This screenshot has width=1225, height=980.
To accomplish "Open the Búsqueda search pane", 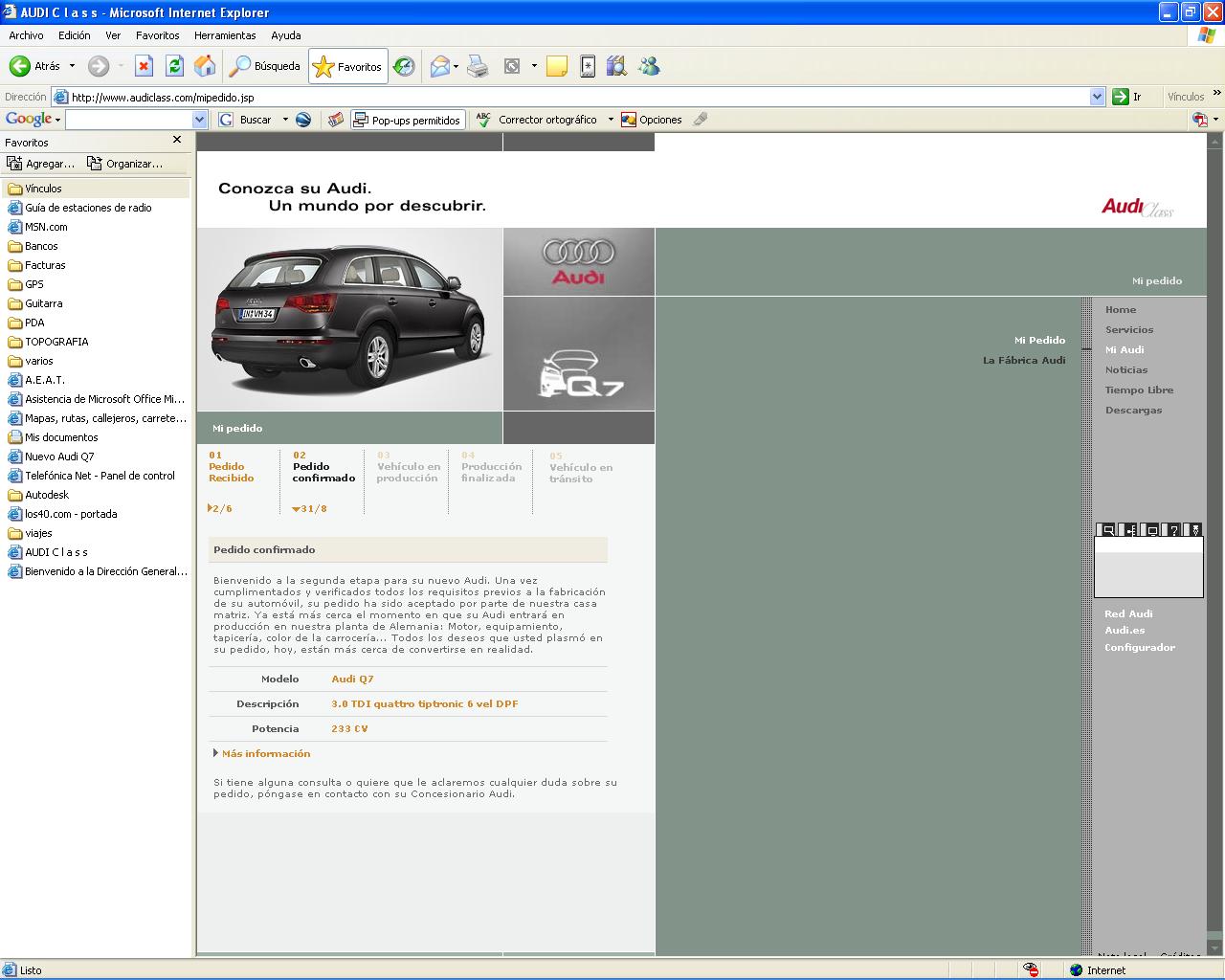I will pyautogui.click(x=265, y=66).
